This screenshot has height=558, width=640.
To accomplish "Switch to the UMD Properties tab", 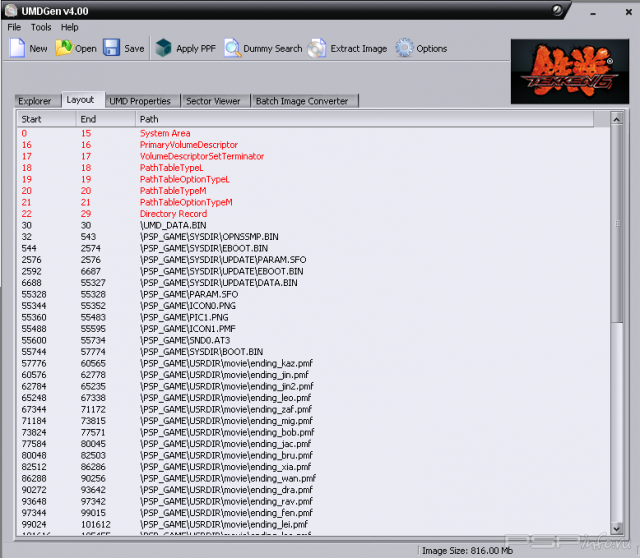I will (x=140, y=101).
